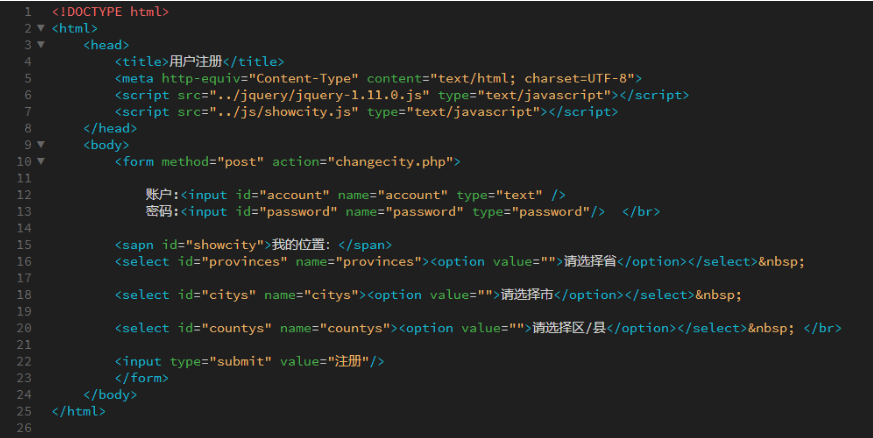The width and height of the screenshot is (873, 438).
Task: Click the closing </html> tag
Action: (x=79, y=412)
